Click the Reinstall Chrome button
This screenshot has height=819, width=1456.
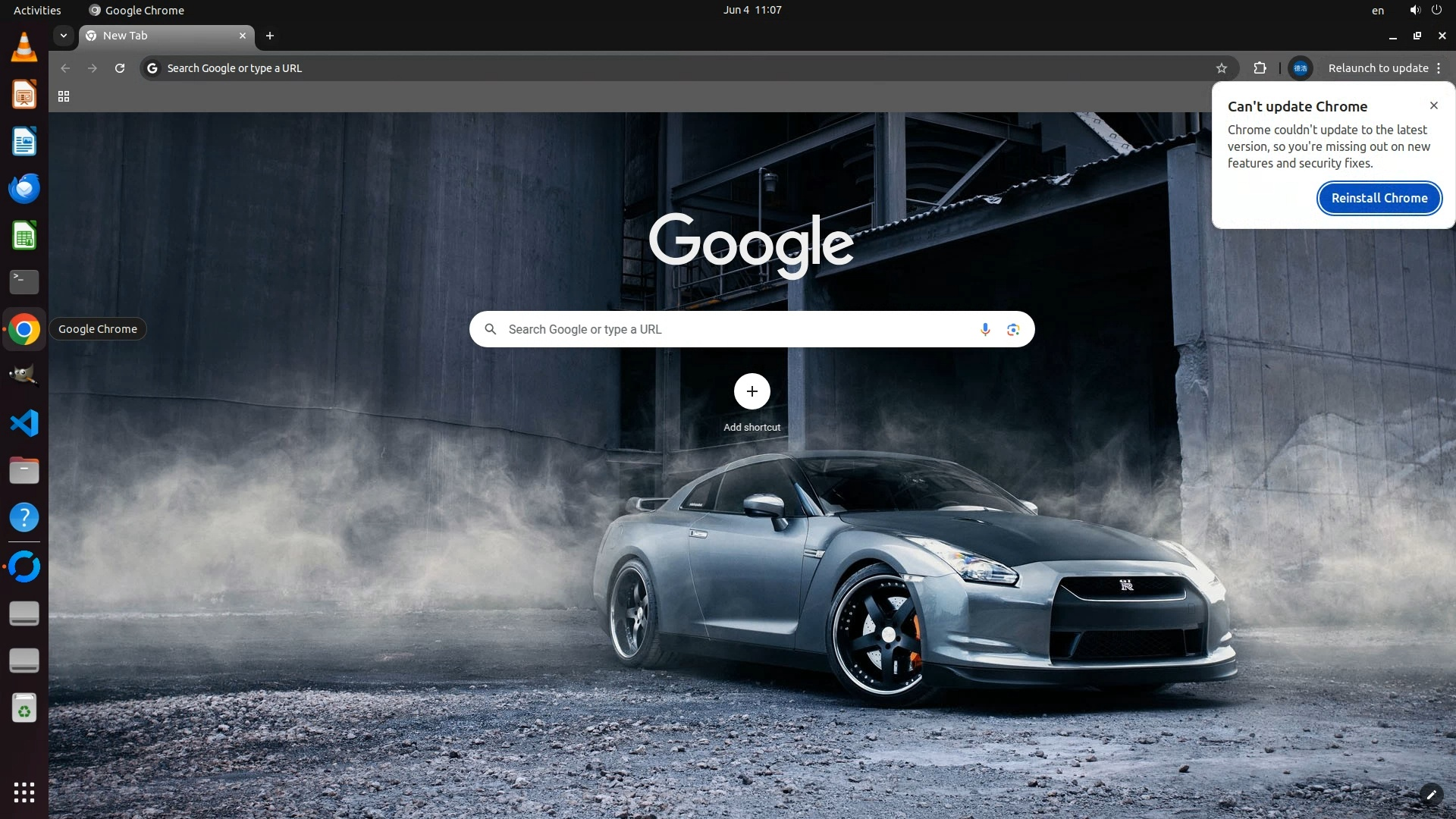1379,198
